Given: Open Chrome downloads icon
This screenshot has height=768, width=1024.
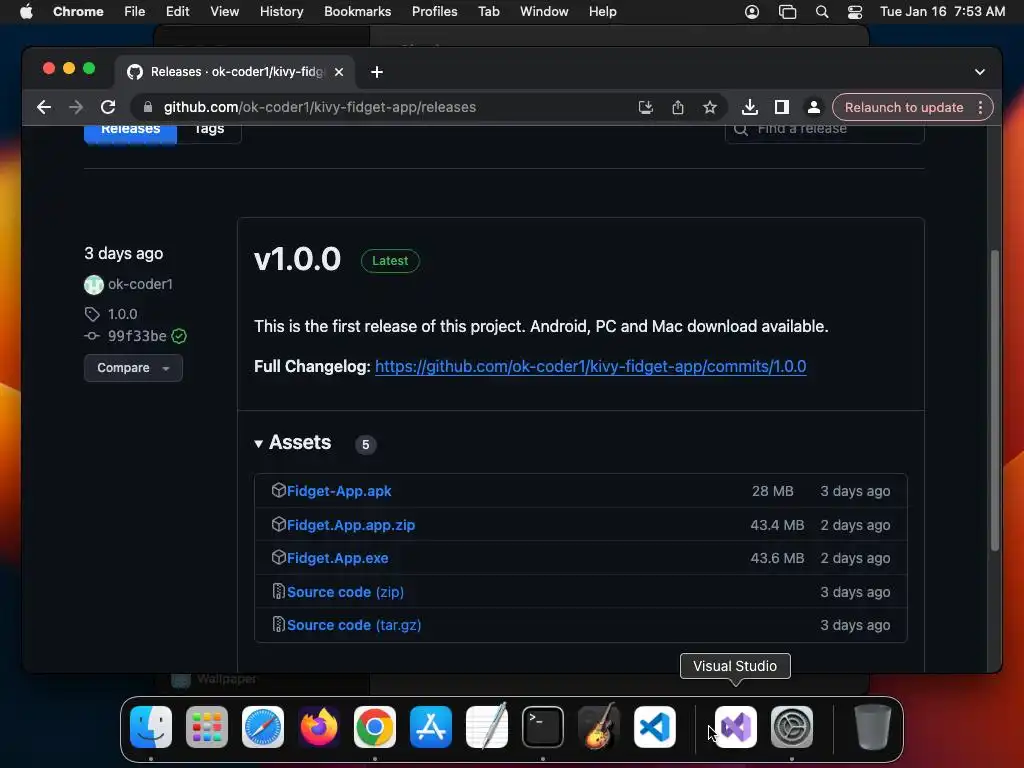Looking at the screenshot, I should [x=750, y=107].
